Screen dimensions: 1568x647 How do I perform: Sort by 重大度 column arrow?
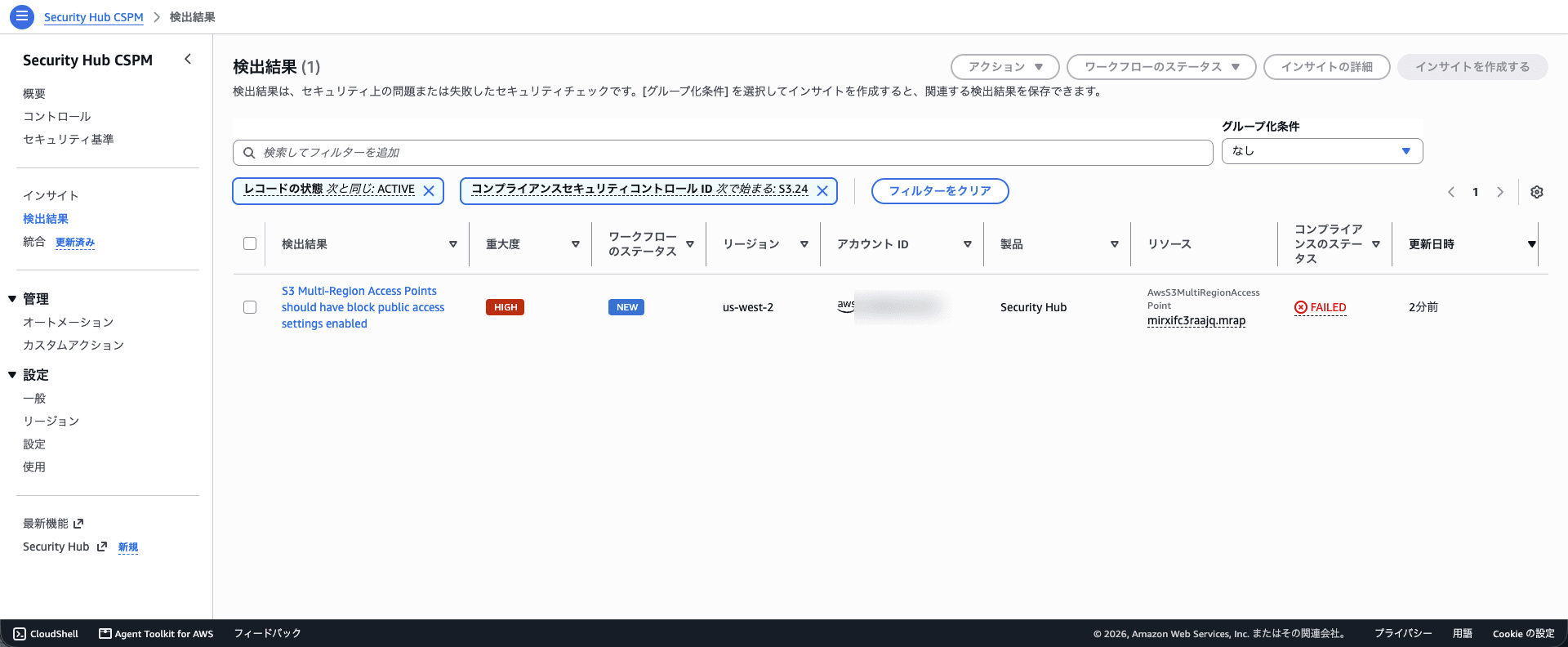click(576, 244)
